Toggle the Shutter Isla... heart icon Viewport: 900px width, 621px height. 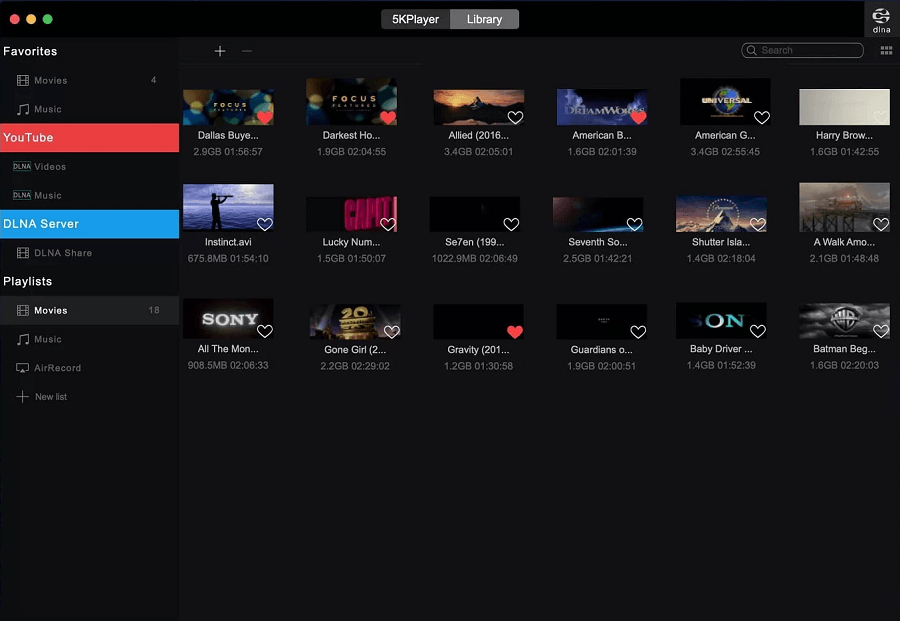tap(758, 224)
